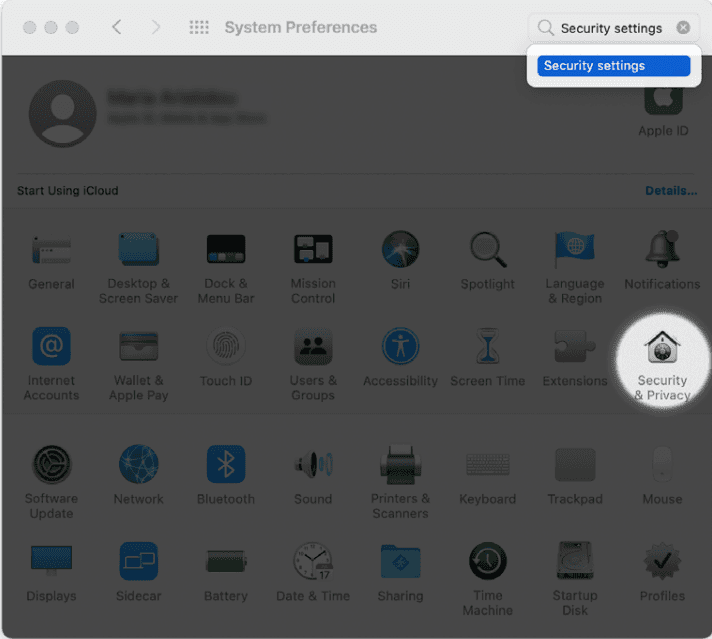
Task: Click the iCloud Details... link
Action: [671, 191]
